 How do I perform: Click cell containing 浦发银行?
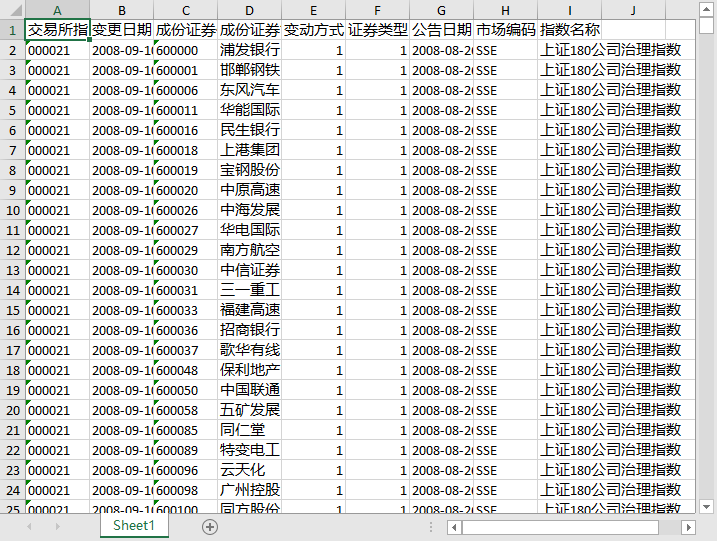[250, 50]
